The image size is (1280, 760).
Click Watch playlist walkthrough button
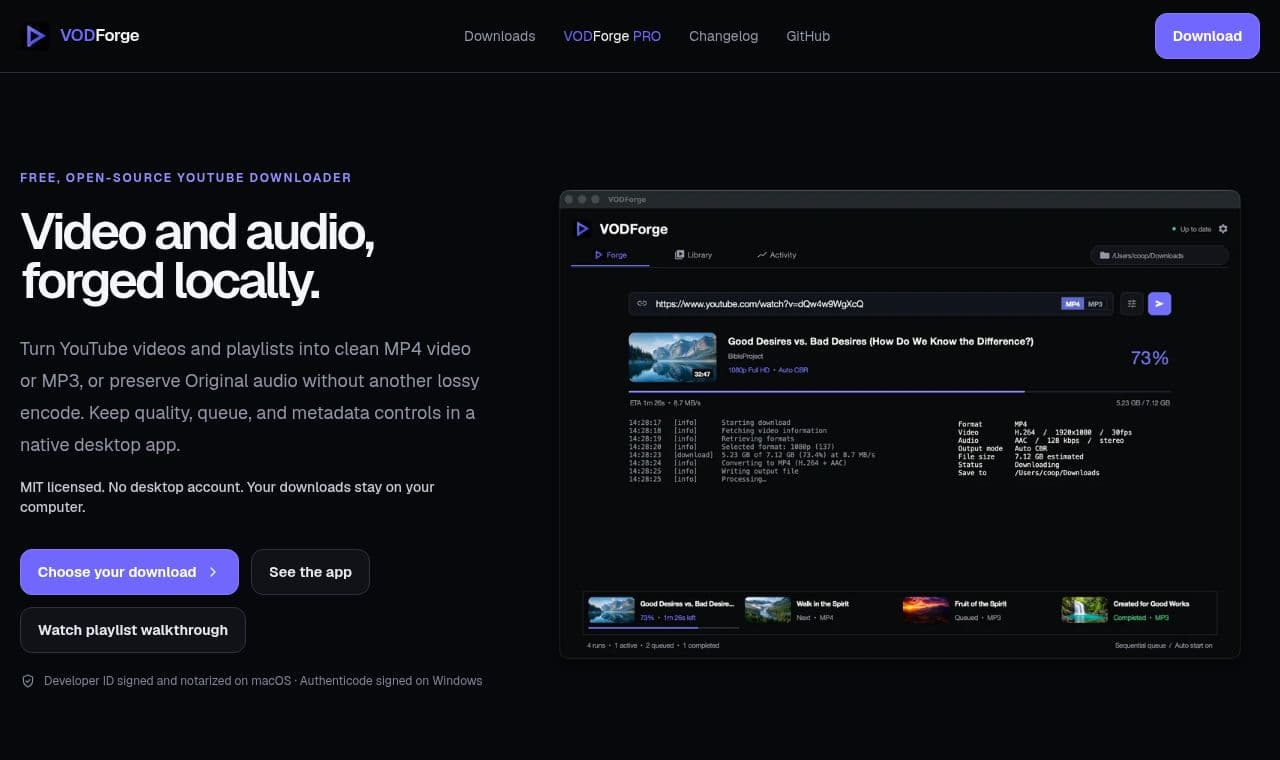(133, 630)
